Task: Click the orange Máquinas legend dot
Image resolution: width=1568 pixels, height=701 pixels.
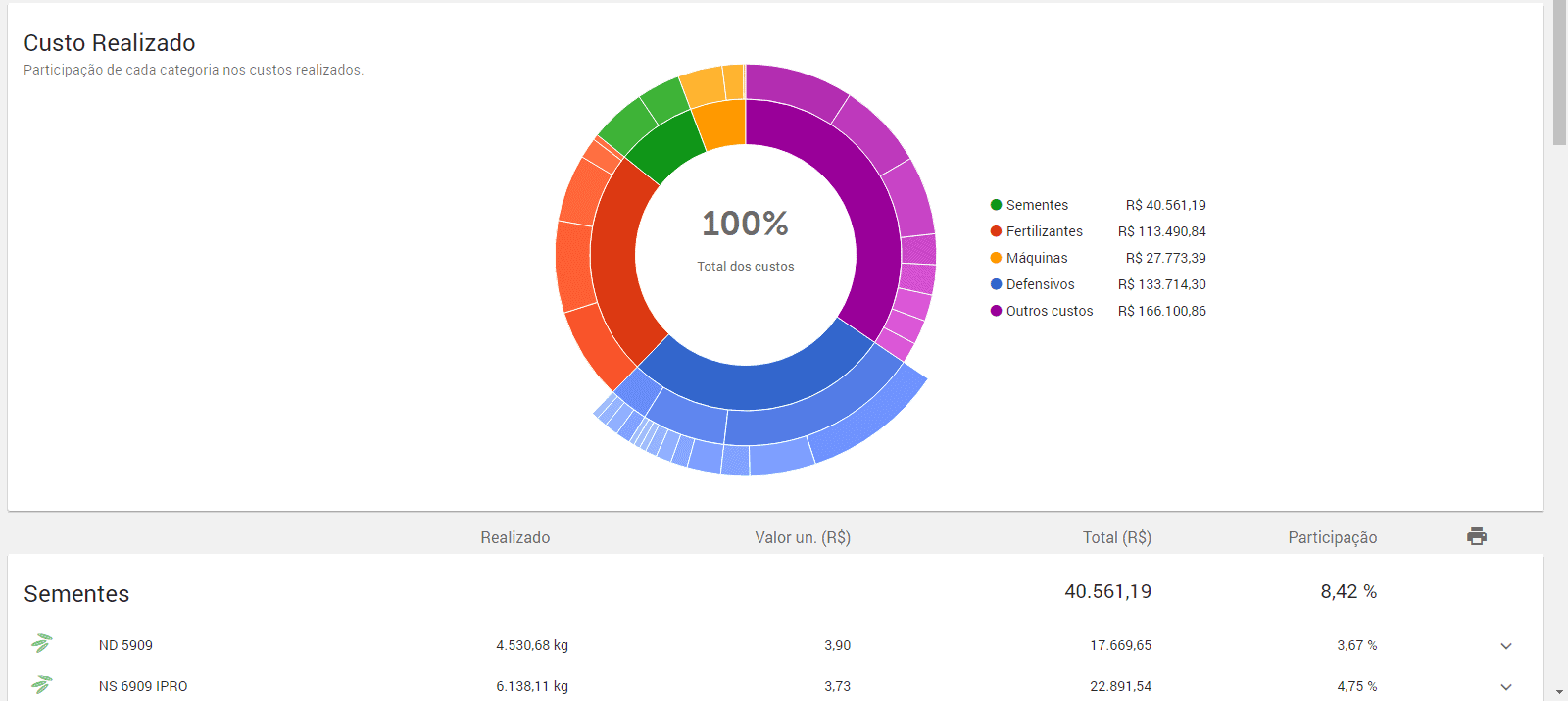Action: (x=996, y=258)
